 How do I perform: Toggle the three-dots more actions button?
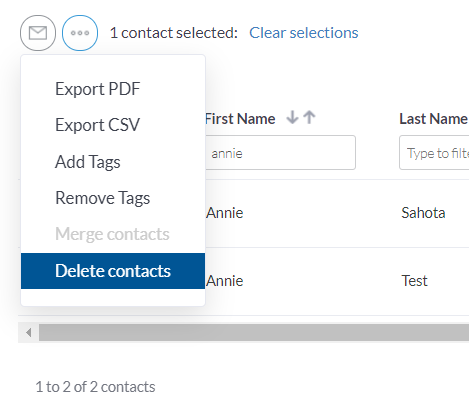(80, 33)
